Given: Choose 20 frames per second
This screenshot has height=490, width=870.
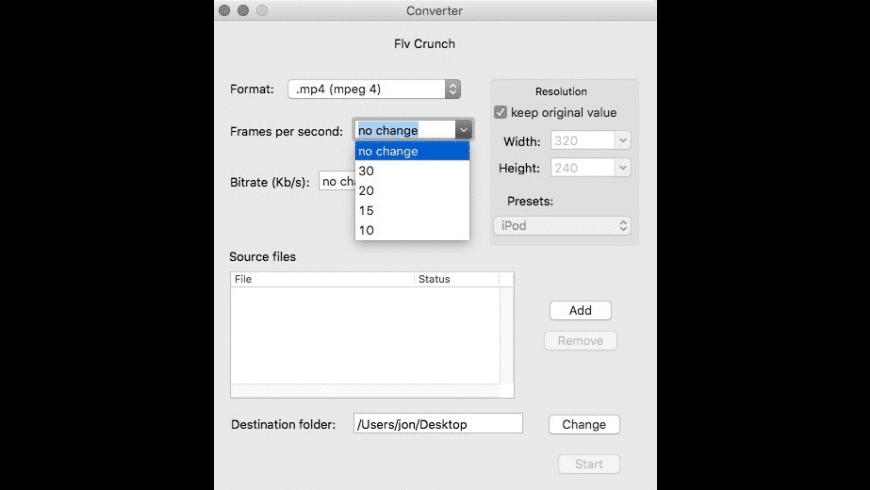Looking at the screenshot, I should tap(412, 191).
